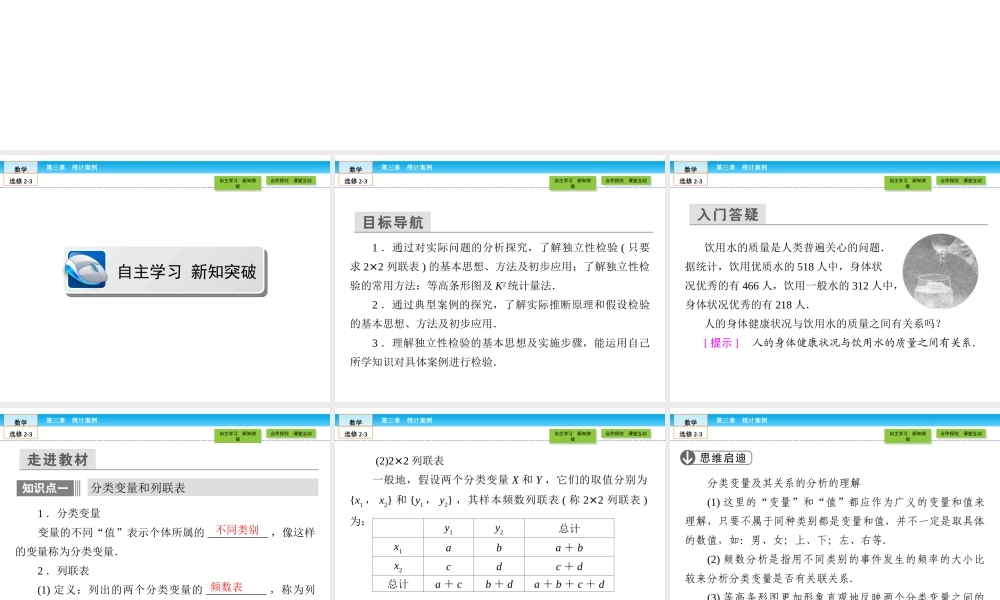Click the red answer 频数表
The width and height of the screenshot is (1000, 600).
click(x=226, y=587)
